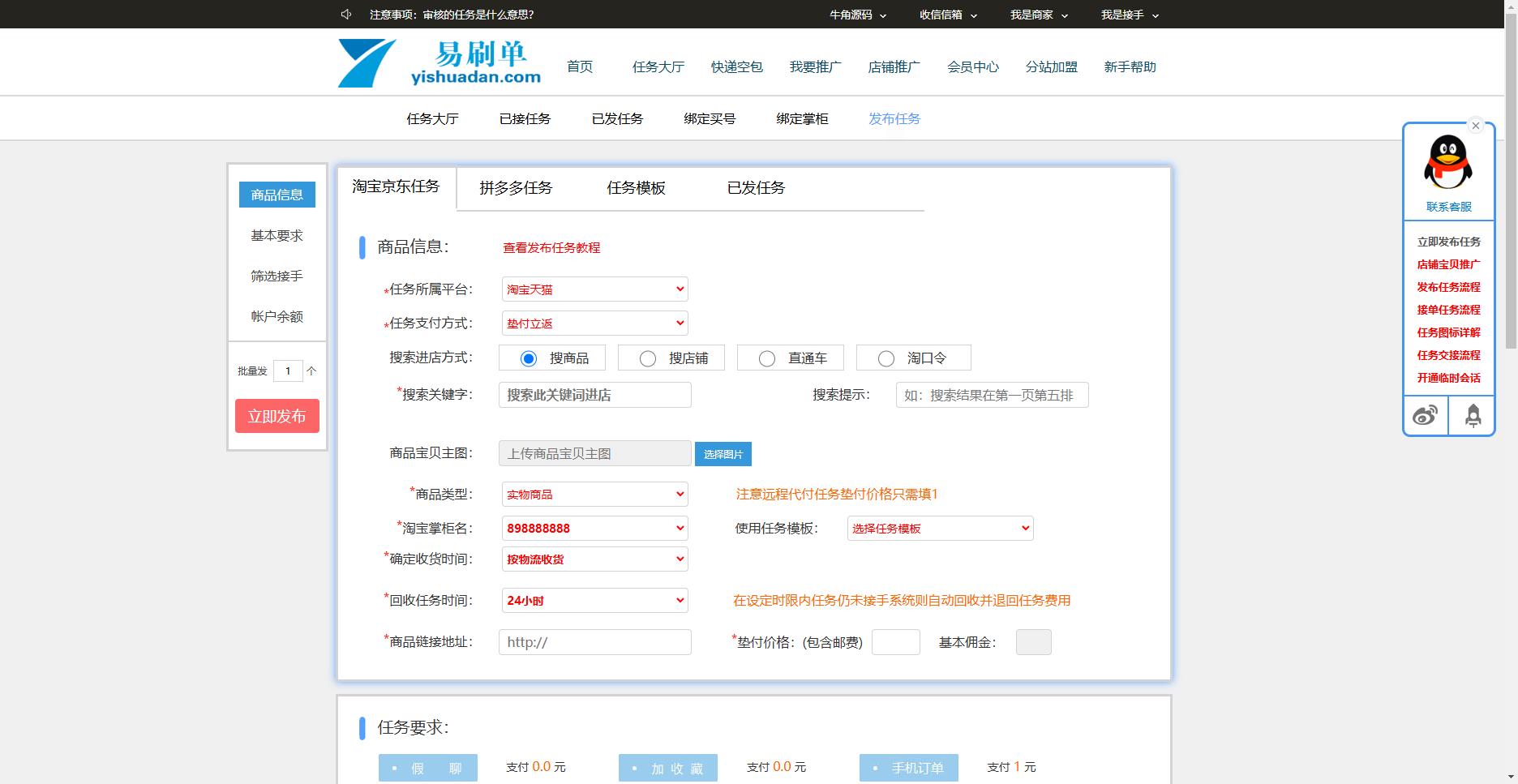Open the 选择任务模板 dropdown
Image resolution: width=1518 pixels, height=784 pixels.
pos(940,529)
